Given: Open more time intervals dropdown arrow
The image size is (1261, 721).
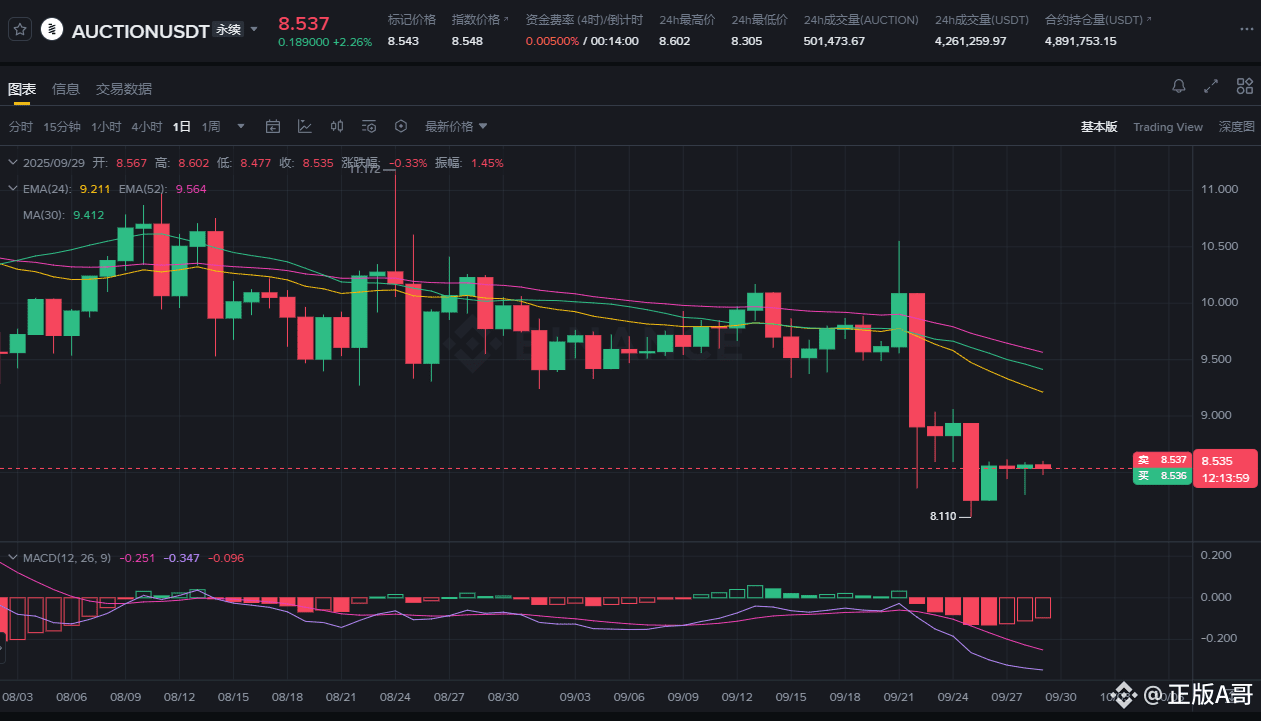Looking at the screenshot, I should [240, 127].
